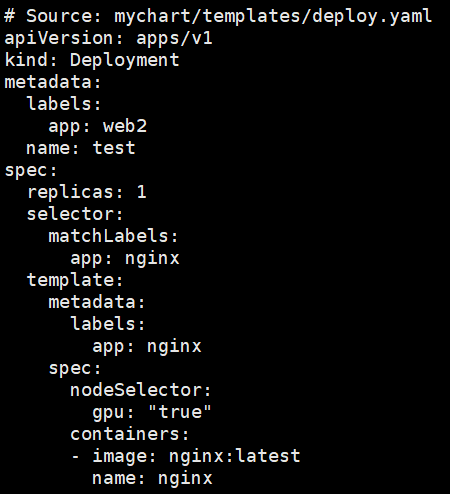Screen dimensions: 450x494
Task: Click the Source comment file path line
Action: click(218, 16)
